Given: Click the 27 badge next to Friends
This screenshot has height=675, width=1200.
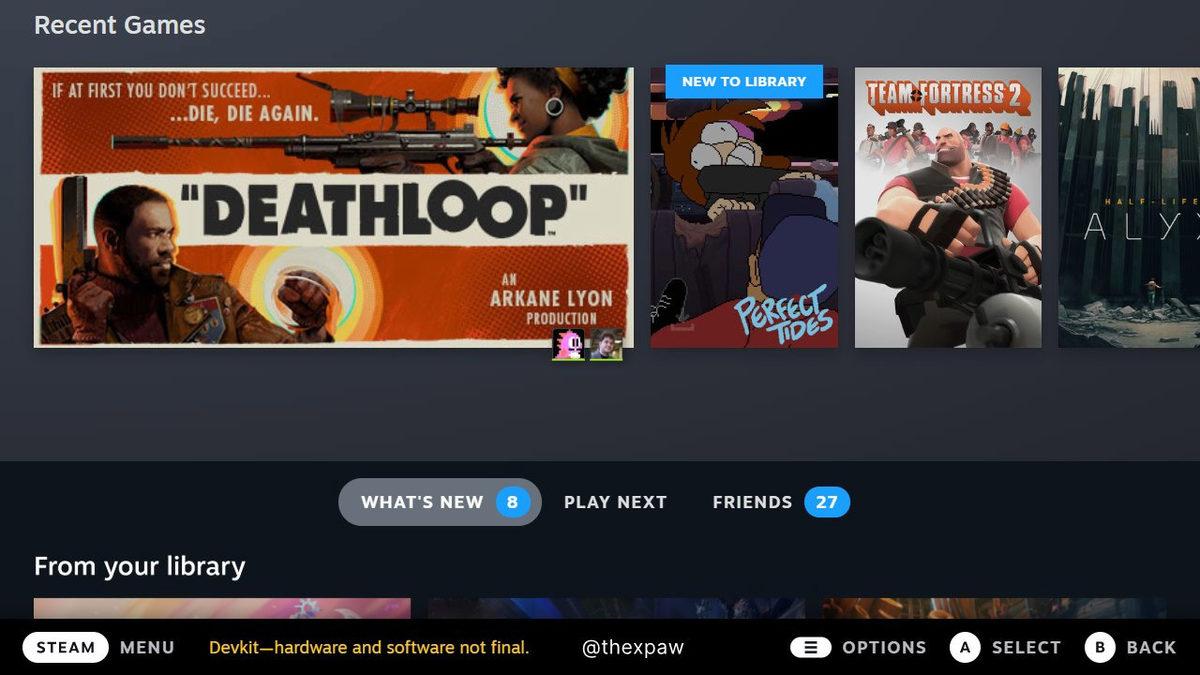Looking at the screenshot, I should point(827,502).
